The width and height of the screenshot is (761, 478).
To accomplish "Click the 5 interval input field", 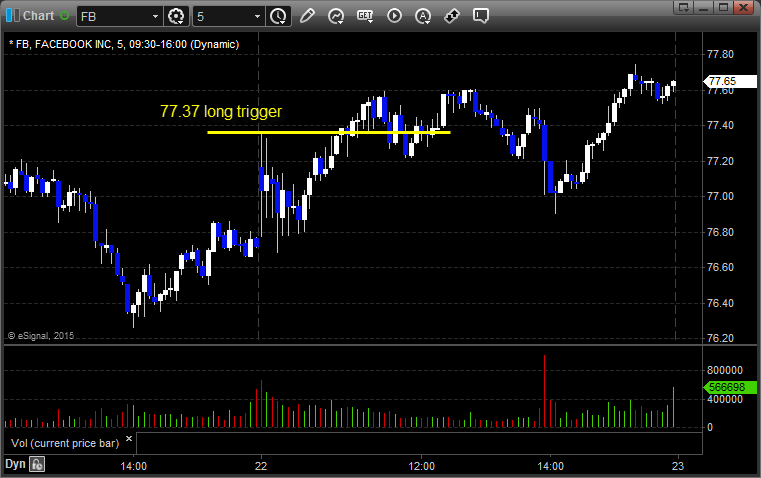I will (x=223, y=16).
